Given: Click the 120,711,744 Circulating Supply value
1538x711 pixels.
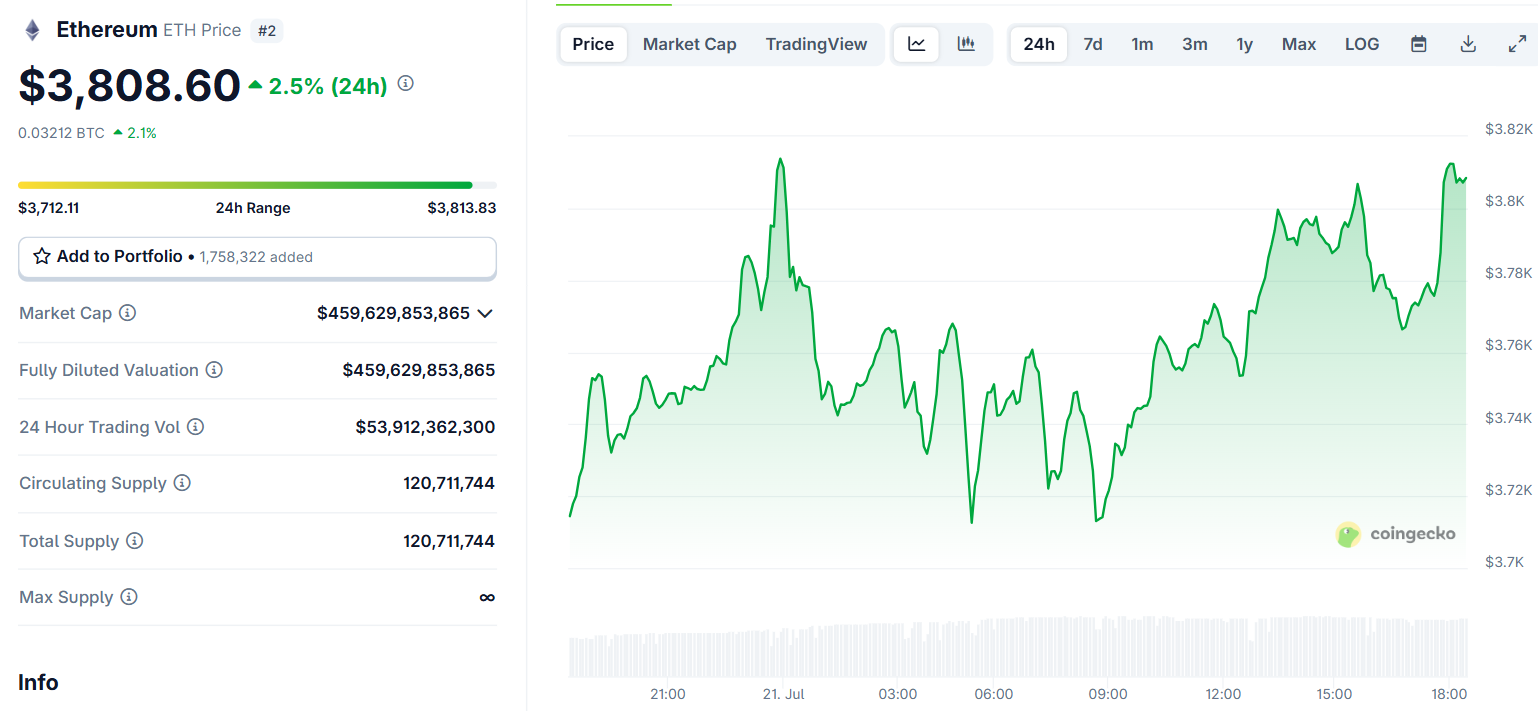Looking at the screenshot, I should click(x=449, y=483).
